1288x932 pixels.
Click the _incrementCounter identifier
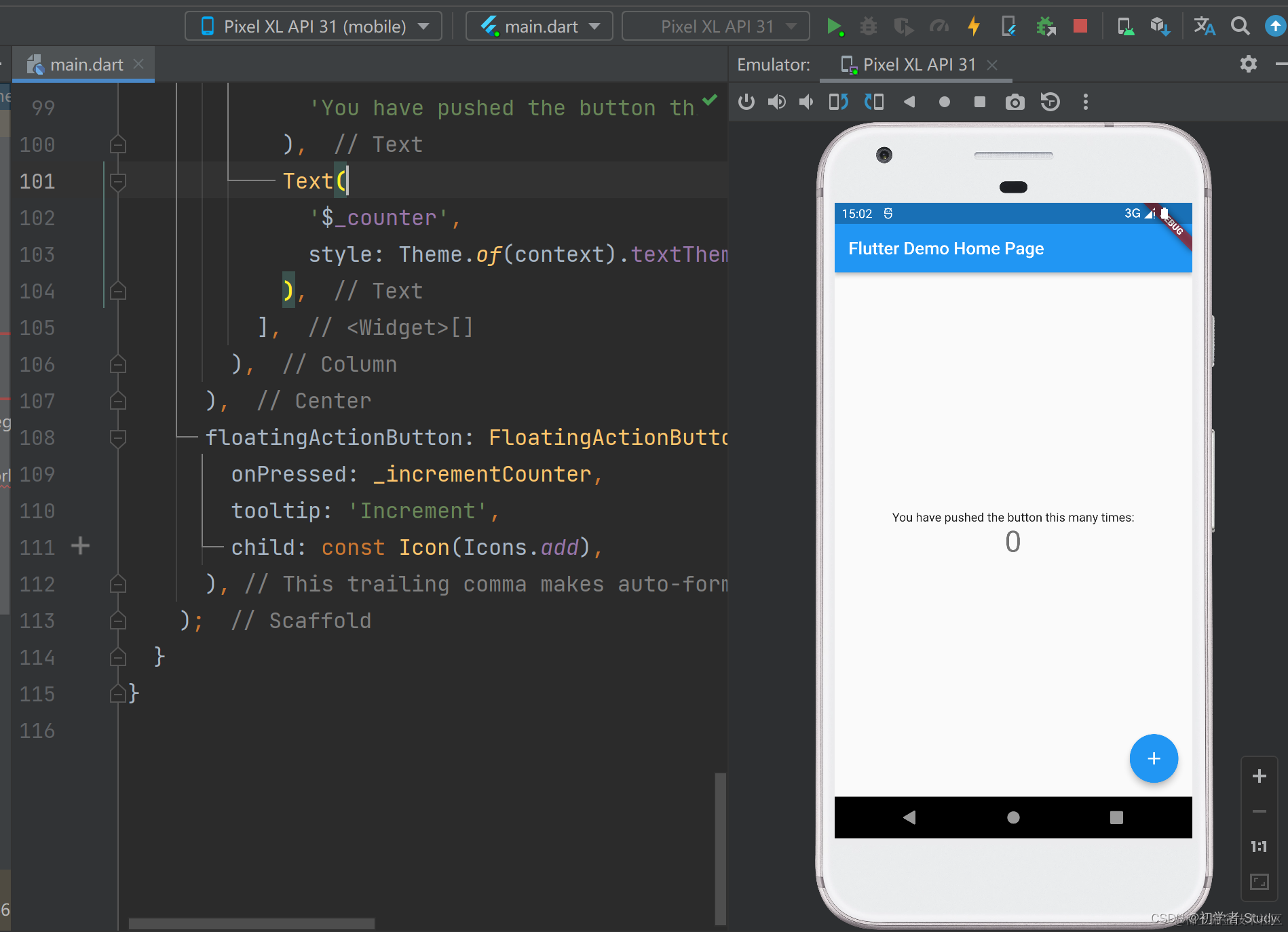(x=482, y=474)
